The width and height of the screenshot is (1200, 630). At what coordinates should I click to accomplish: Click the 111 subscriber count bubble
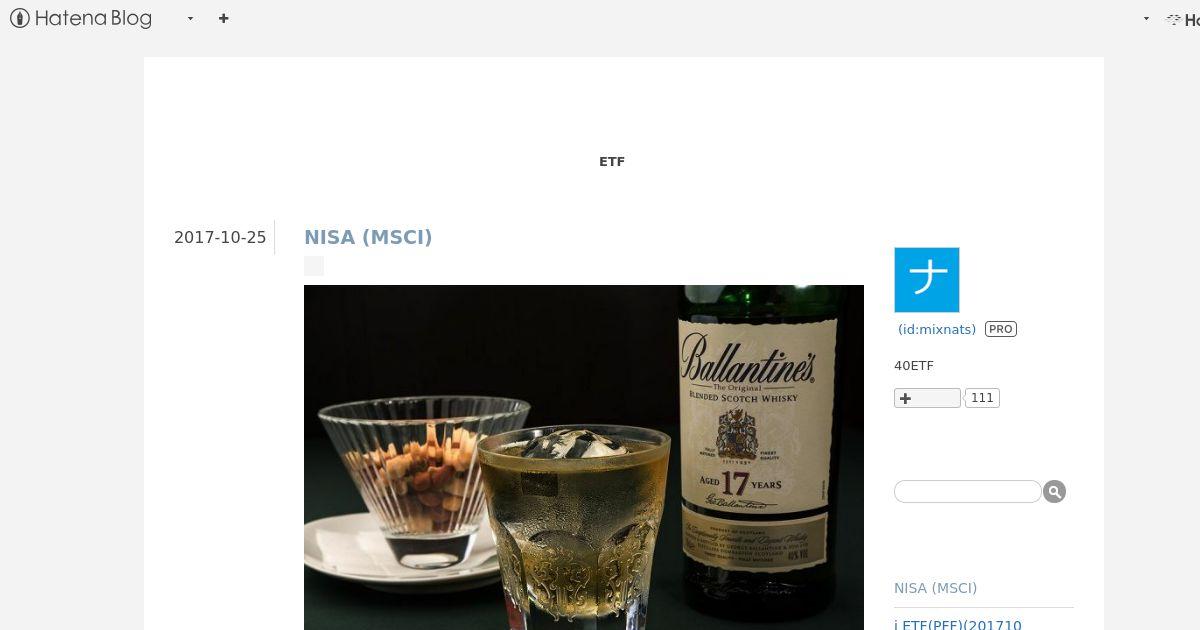click(x=982, y=398)
